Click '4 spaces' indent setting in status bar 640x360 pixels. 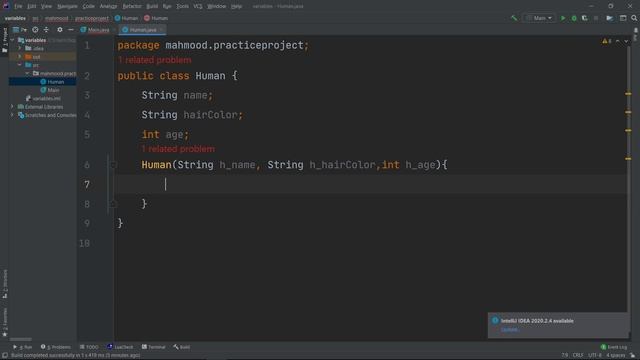tap(615, 356)
